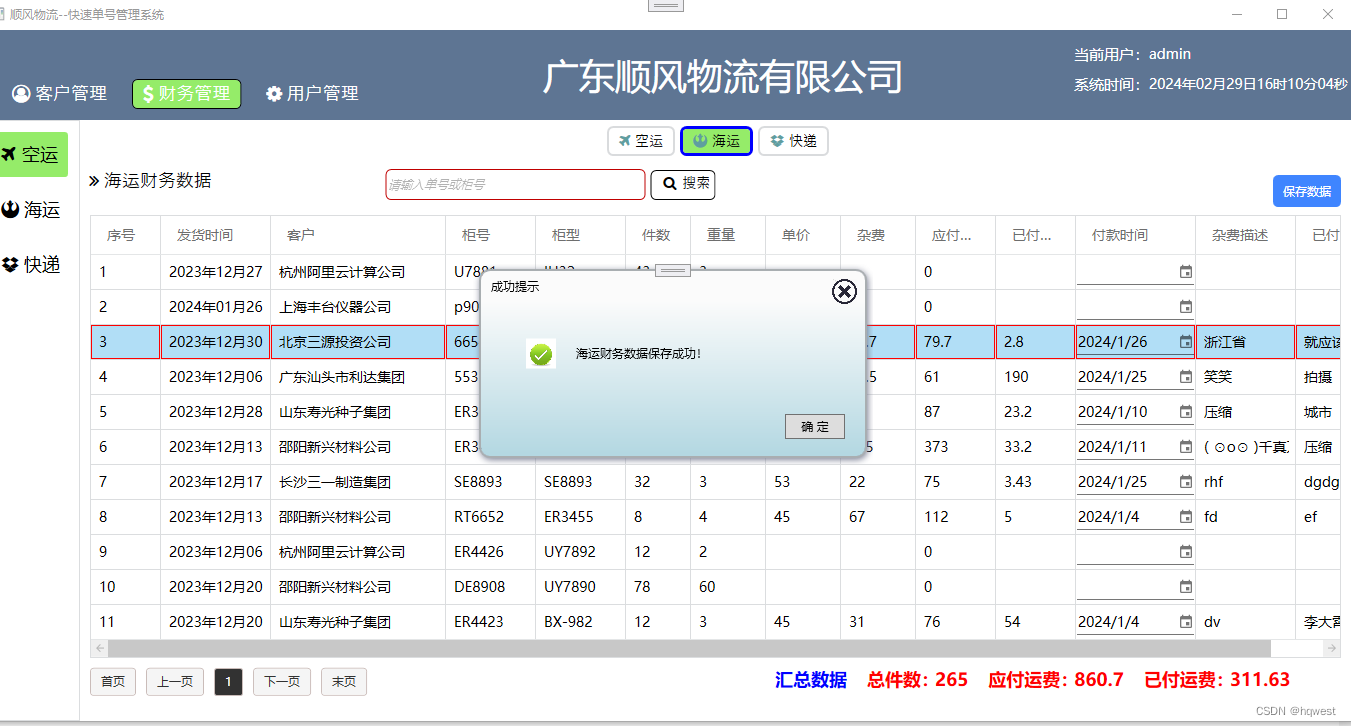Image resolution: width=1351 pixels, height=726 pixels.
Task: Close the 成功提示 dialog with the X icon
Action: [845, 291]
